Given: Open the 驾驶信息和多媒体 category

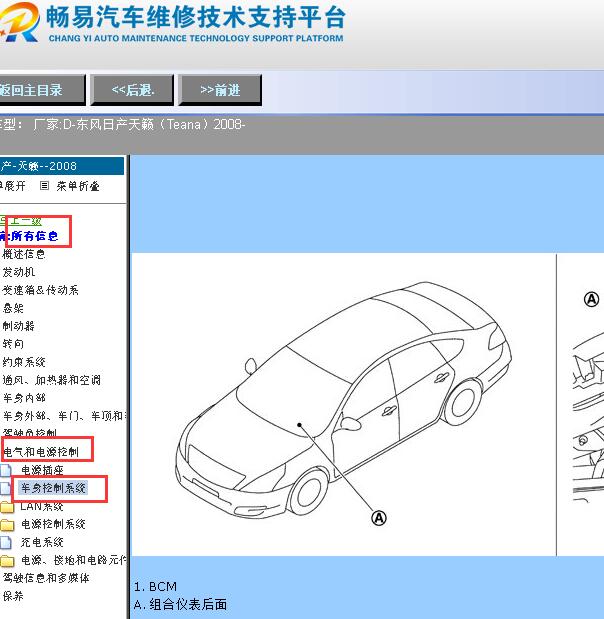Looking at the screenshot, I should coord(46,578).
